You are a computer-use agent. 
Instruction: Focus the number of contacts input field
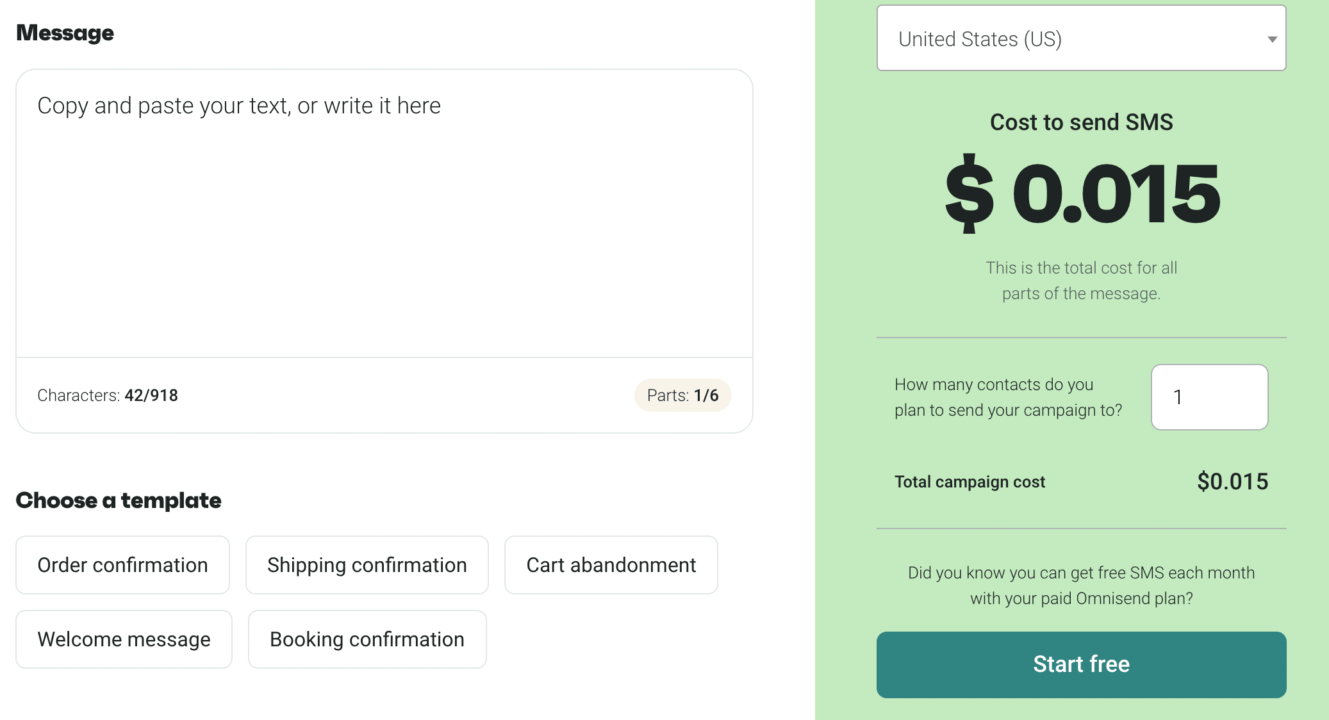pos(1208,397)
